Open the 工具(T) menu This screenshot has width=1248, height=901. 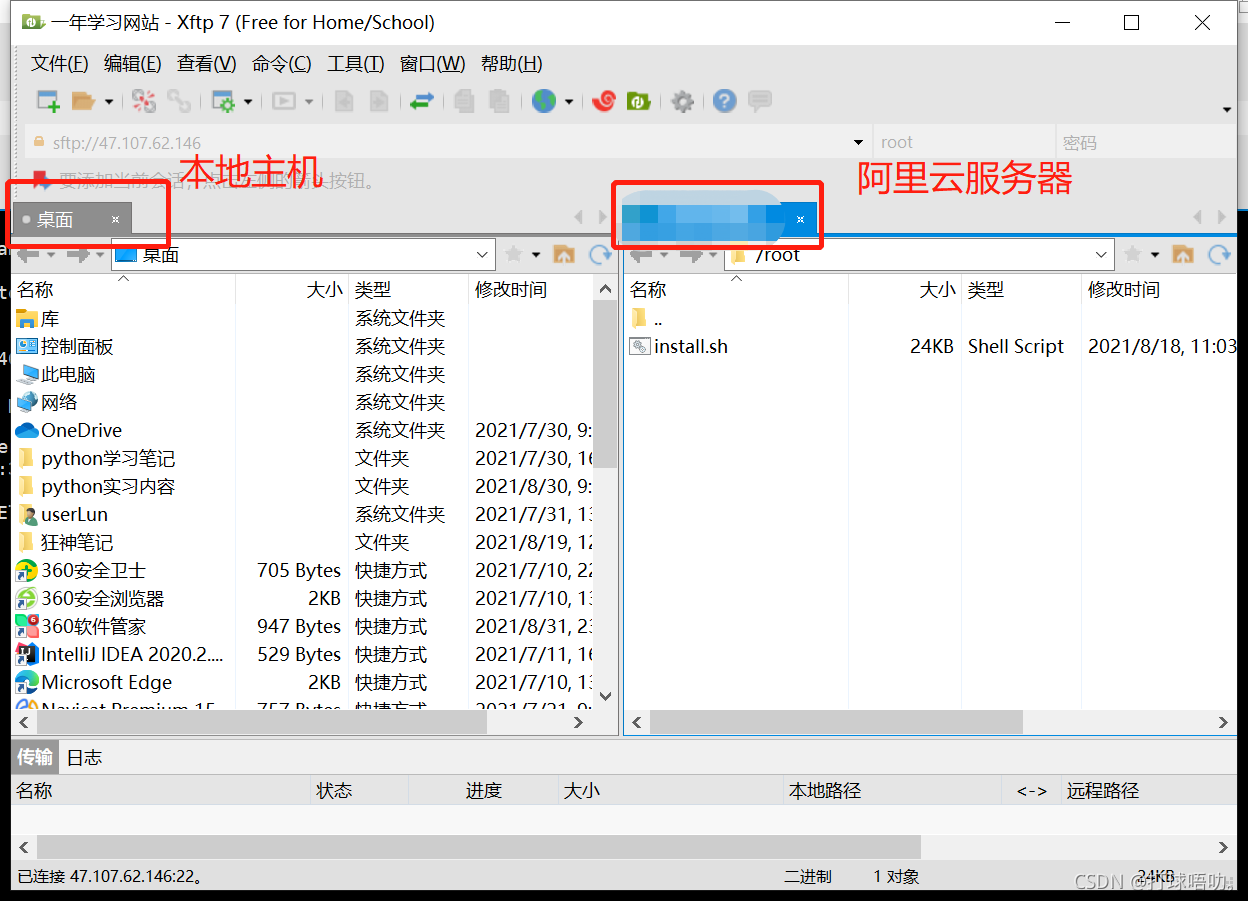point(355,64)
